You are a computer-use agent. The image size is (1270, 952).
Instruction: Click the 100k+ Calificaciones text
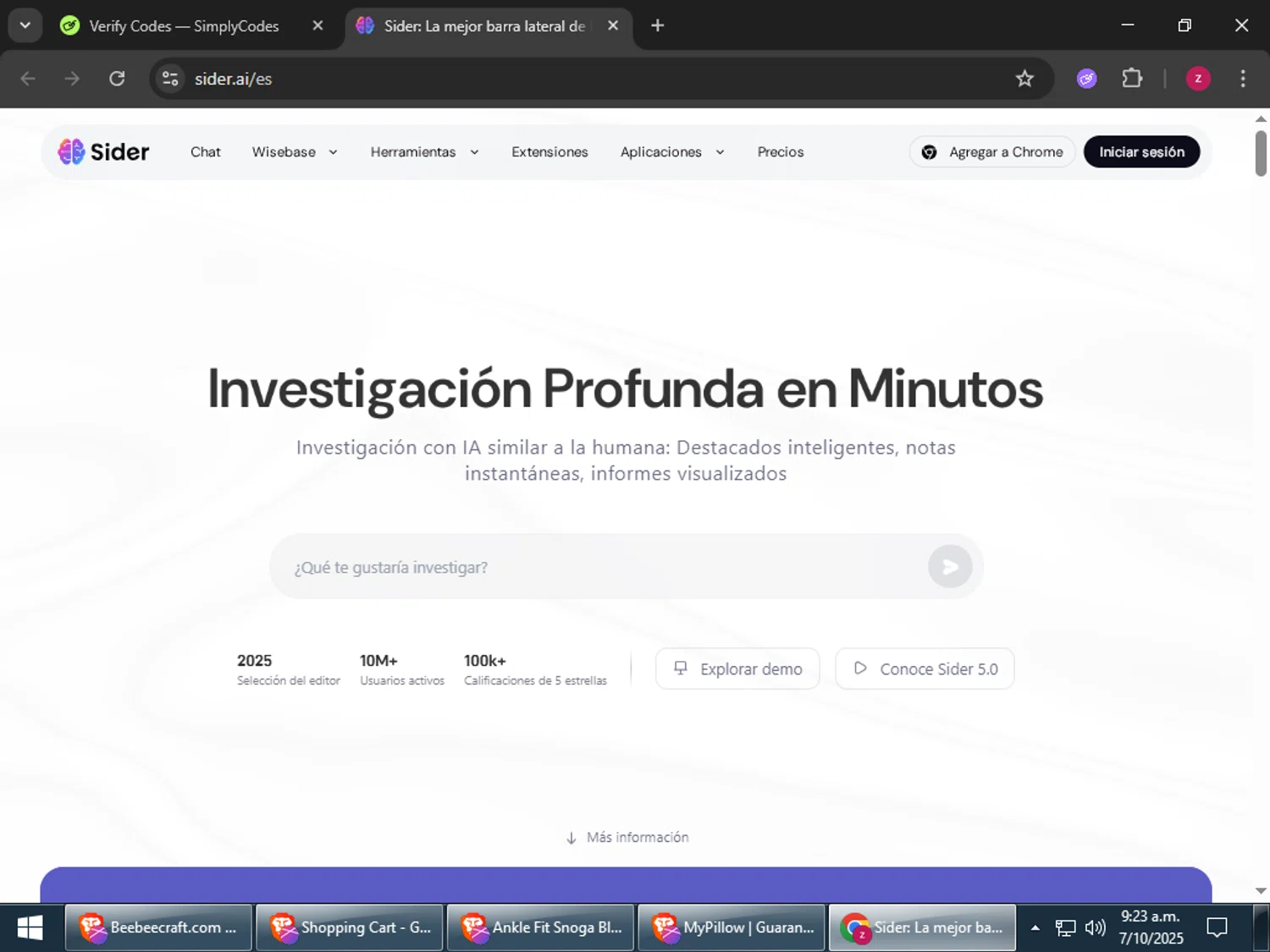pyautogui.click(x=535, y=669)
